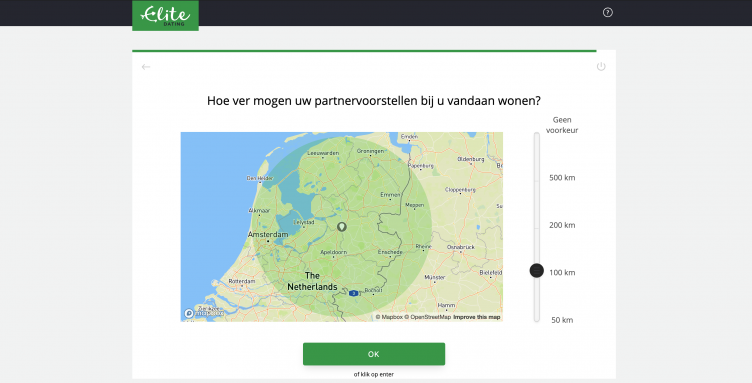The image size is (752, 383).
Task: Click the question heading about partnervoorstellen
Action: (x=374, y=101)
